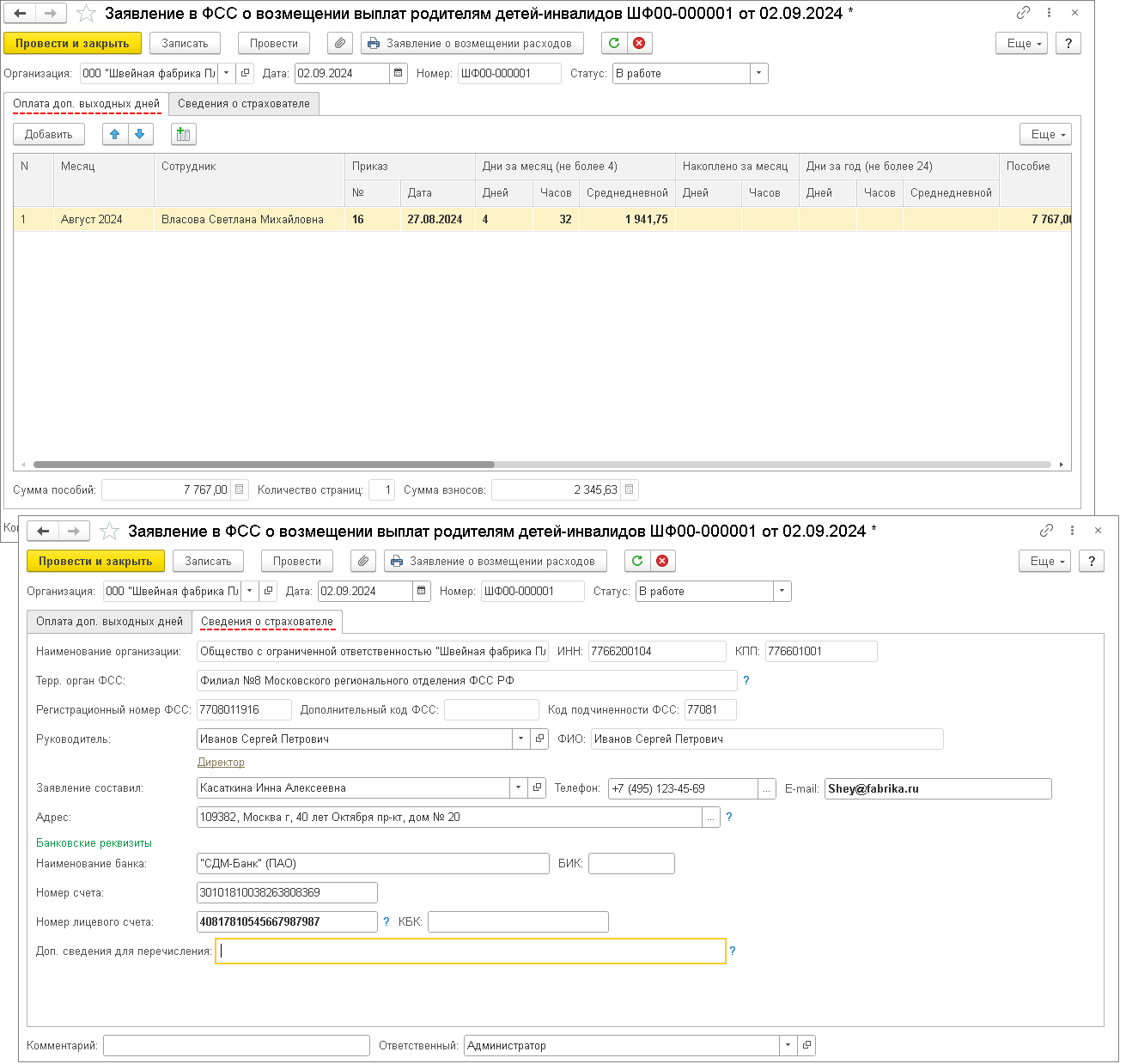
Task: Click the red cancel icon in the lower window
Action: point(662,561)
